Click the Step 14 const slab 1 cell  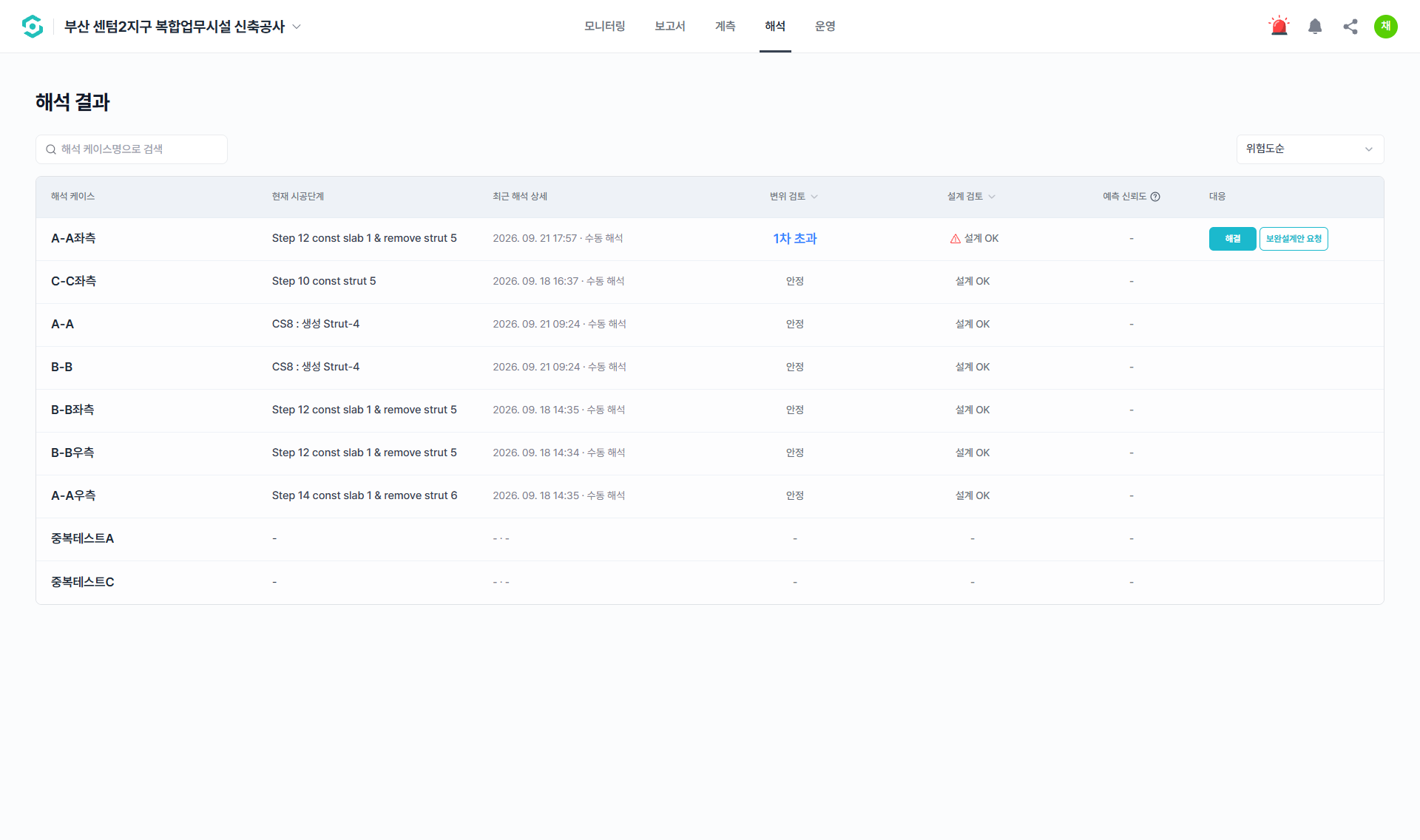click(x=365, y=496)
